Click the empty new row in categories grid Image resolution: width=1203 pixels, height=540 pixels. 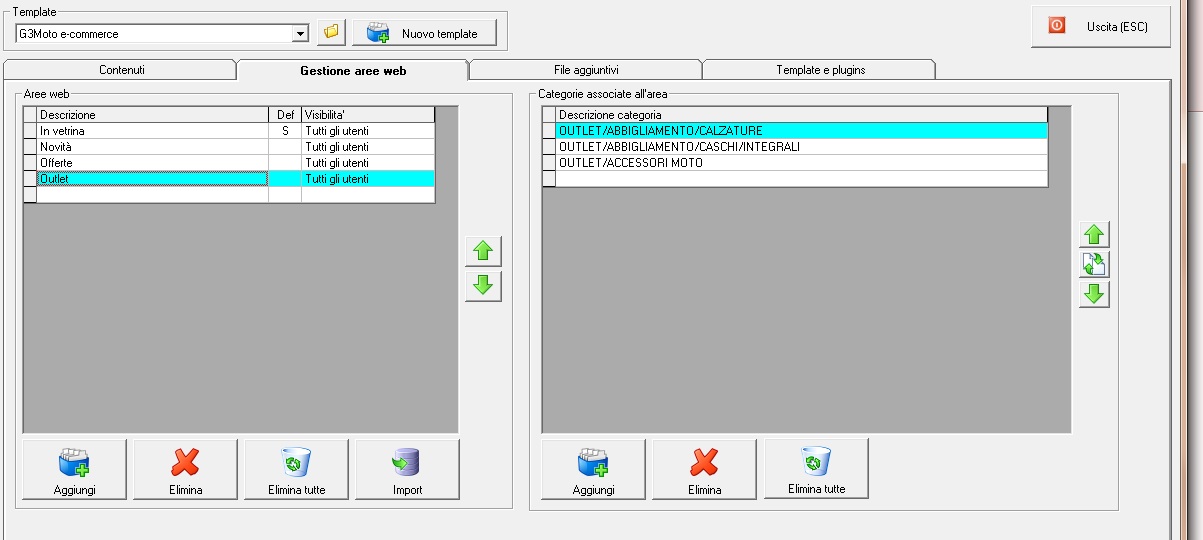(x=795, y=179)
